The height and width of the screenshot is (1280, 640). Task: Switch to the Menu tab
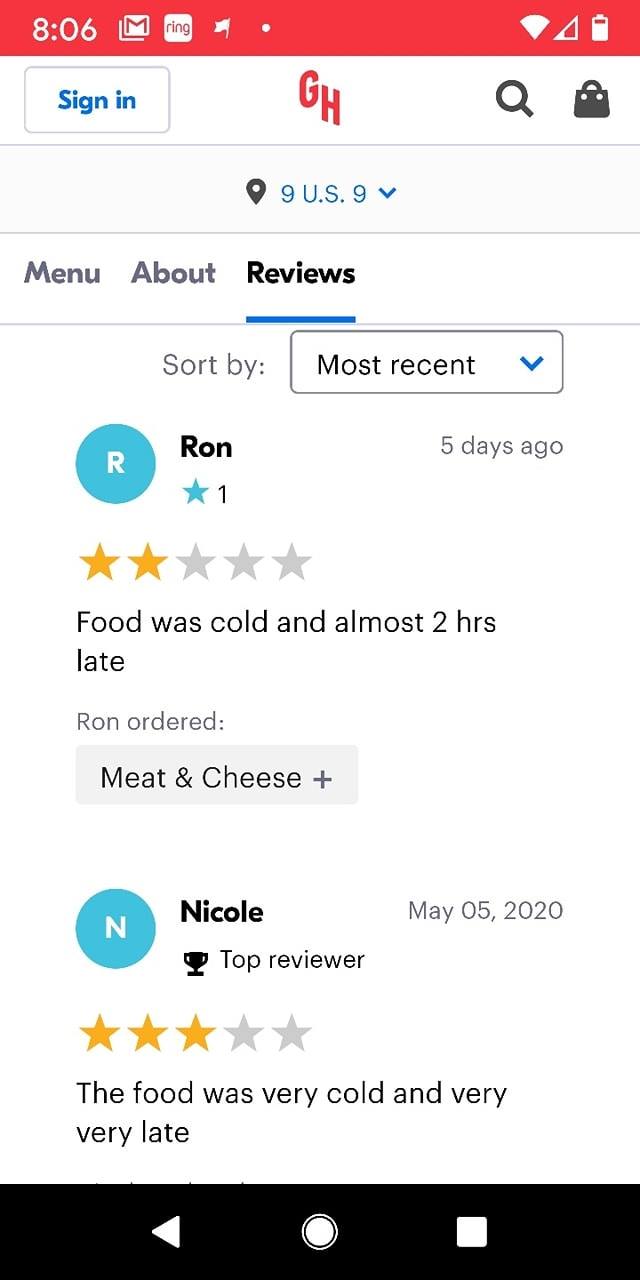(62, 273)
